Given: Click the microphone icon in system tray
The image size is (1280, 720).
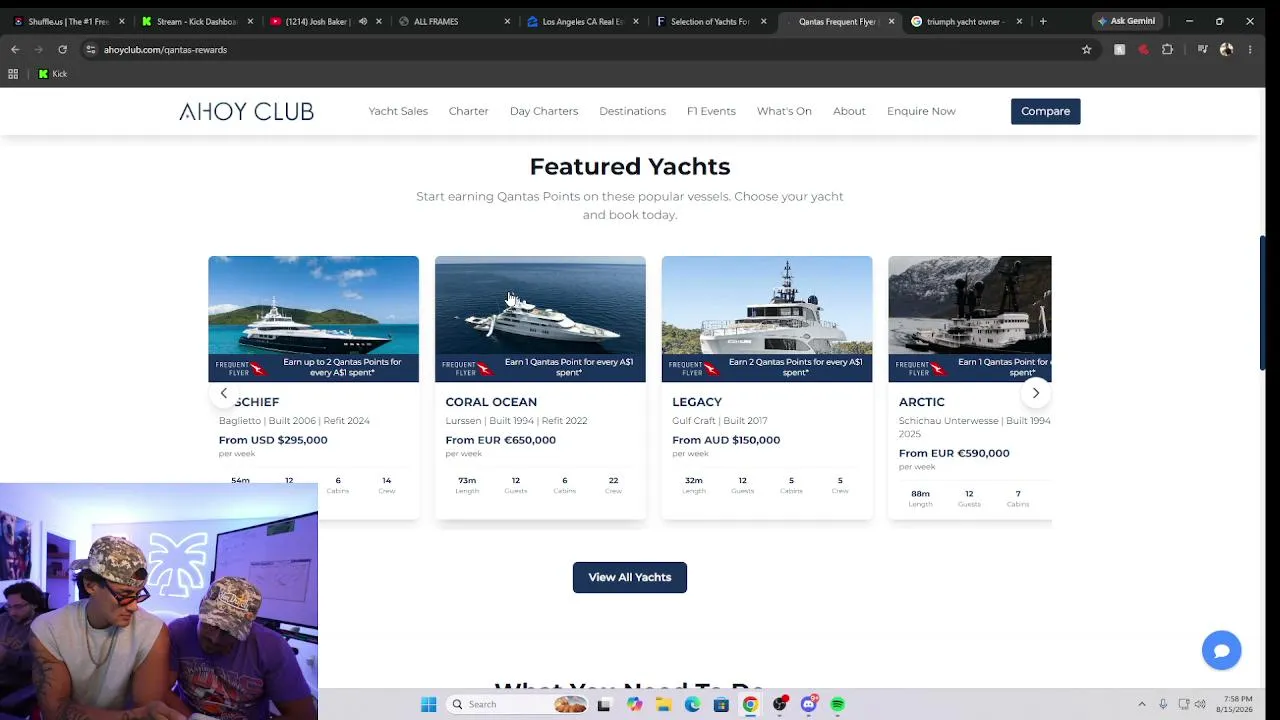Looking at the screenshot, I should click(1163, 705).
